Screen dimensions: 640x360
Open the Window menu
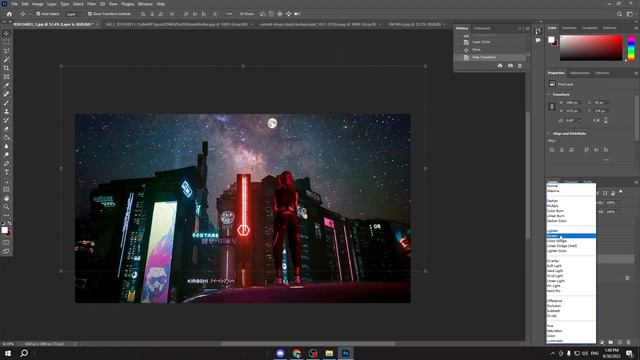145,4
